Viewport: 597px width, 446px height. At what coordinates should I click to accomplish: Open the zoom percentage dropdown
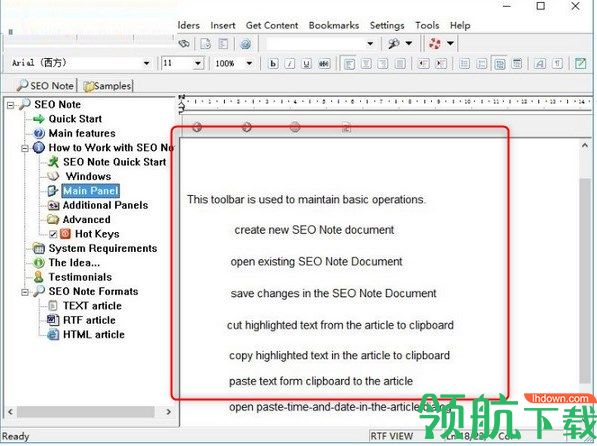249,63
